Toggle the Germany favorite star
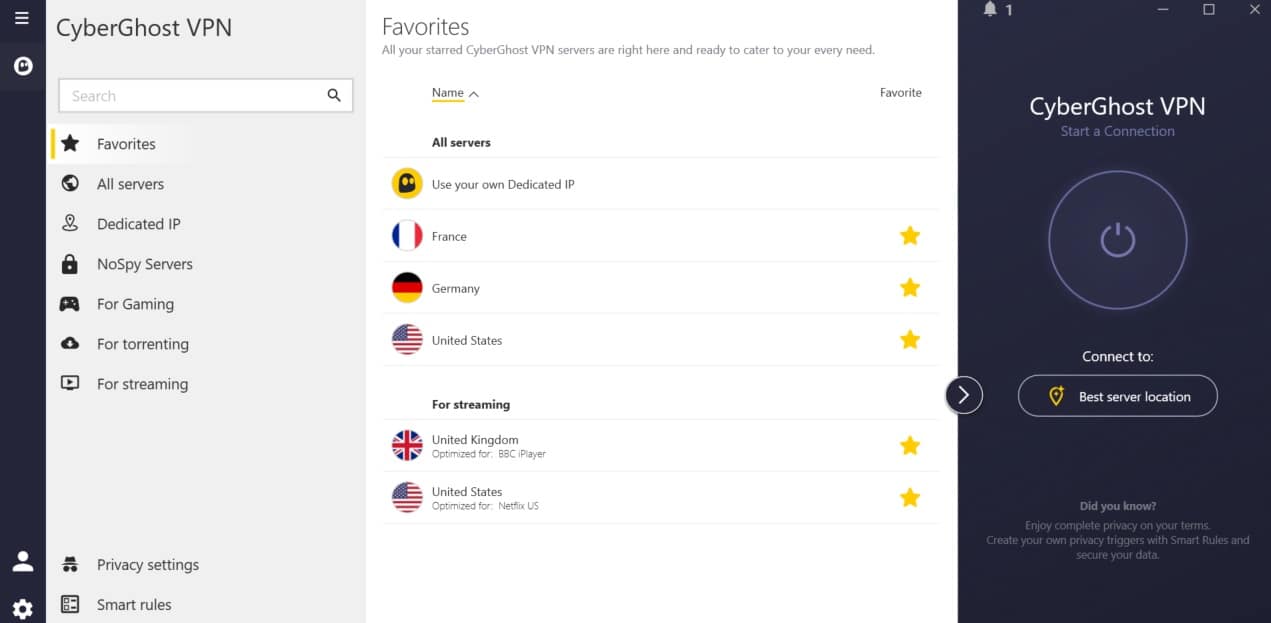Screen dimensions: 1271x623 pyautogui.click(x=909, y=288)
